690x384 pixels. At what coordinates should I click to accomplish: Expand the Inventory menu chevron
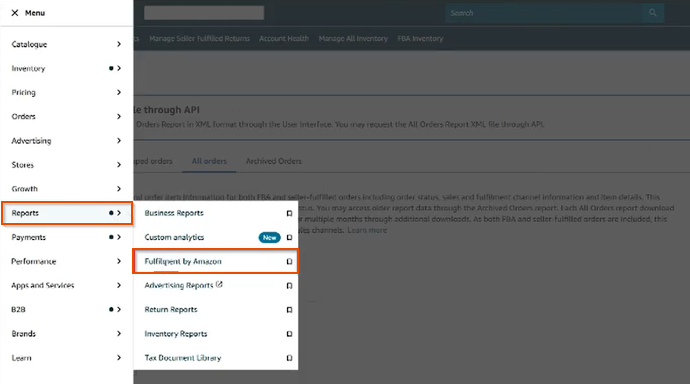click(119, 68)
